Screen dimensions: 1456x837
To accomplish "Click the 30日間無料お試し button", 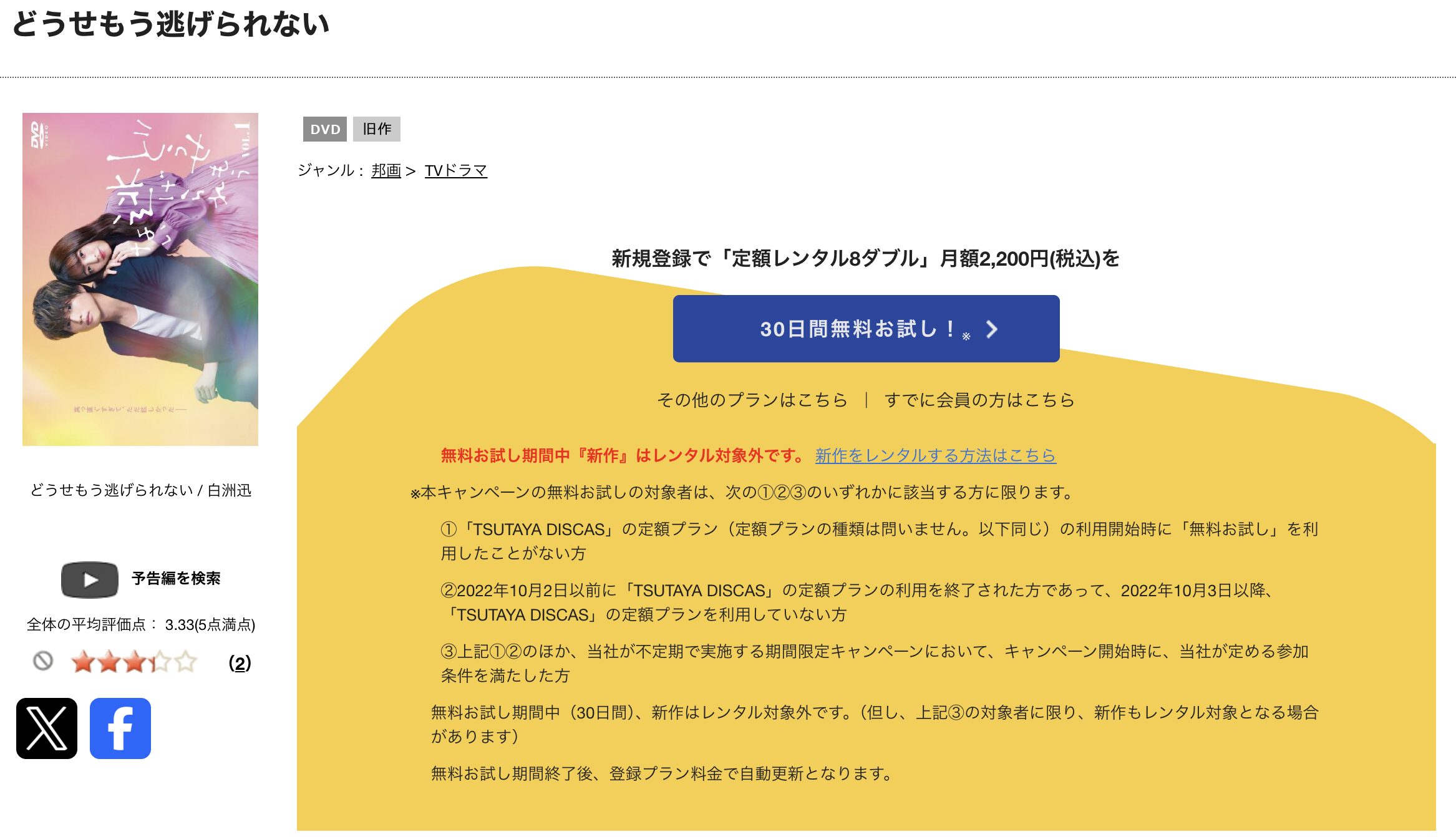I will (866, 329).
